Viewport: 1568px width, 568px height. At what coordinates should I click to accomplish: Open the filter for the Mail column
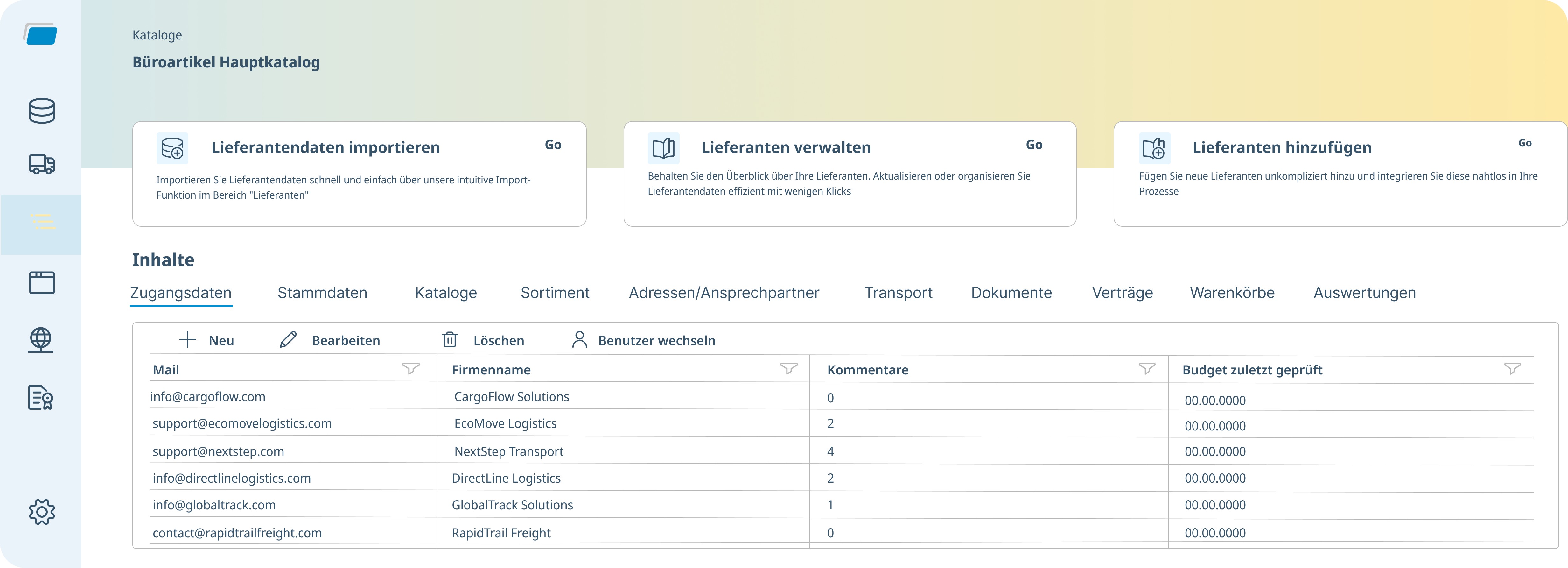click(411, 369)
